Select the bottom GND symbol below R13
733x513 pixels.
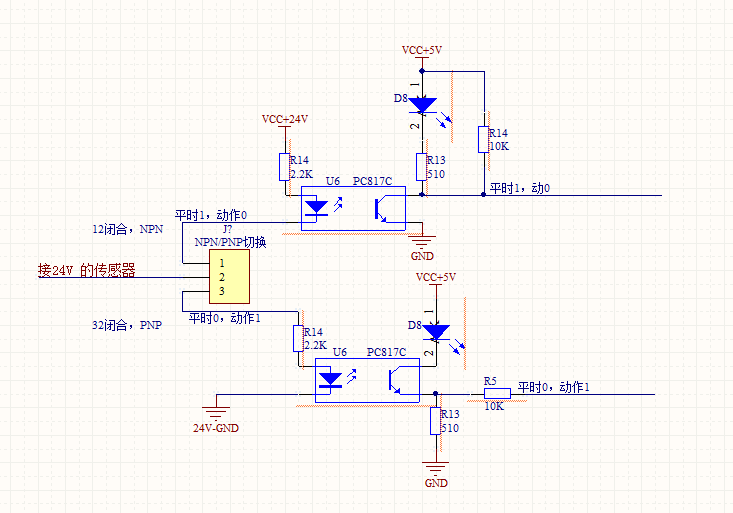coord(435,467)
